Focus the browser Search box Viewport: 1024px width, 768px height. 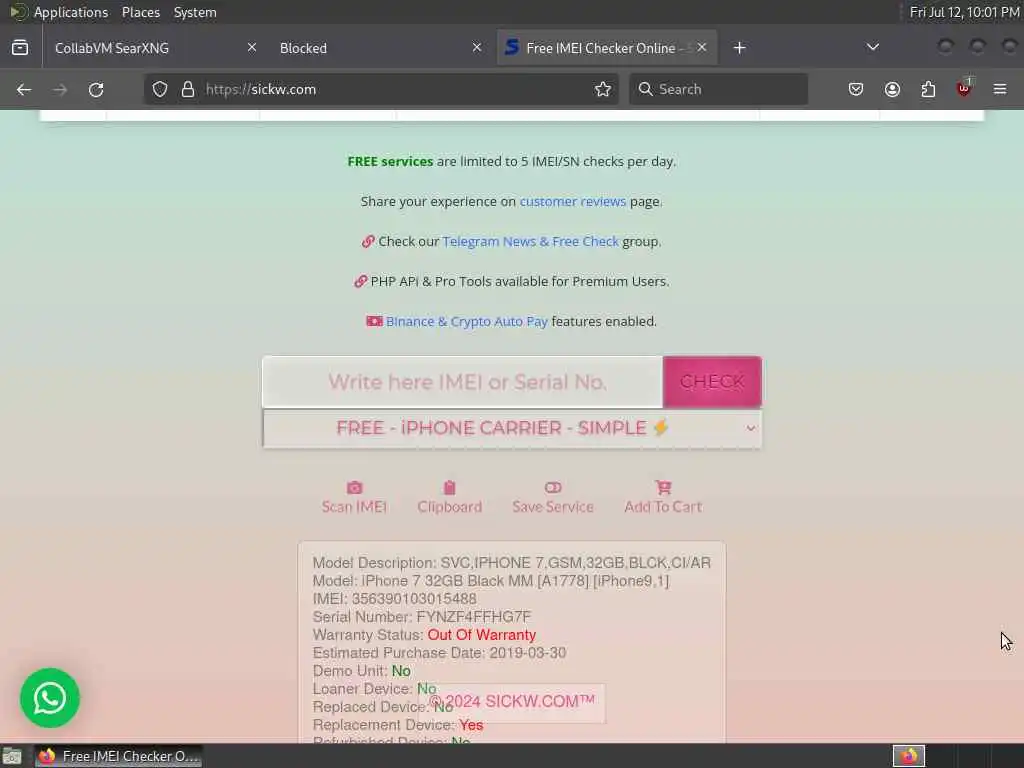(x=718, y=89)
